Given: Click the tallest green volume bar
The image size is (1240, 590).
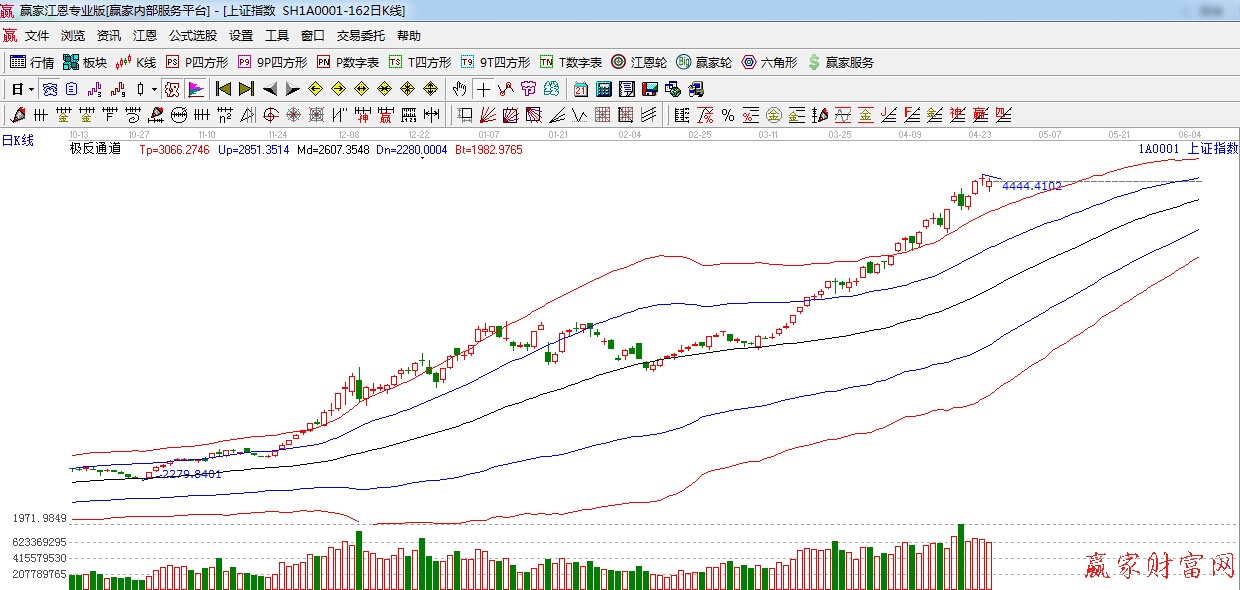Looking at the screenshot, I should [x=961, y=556].
